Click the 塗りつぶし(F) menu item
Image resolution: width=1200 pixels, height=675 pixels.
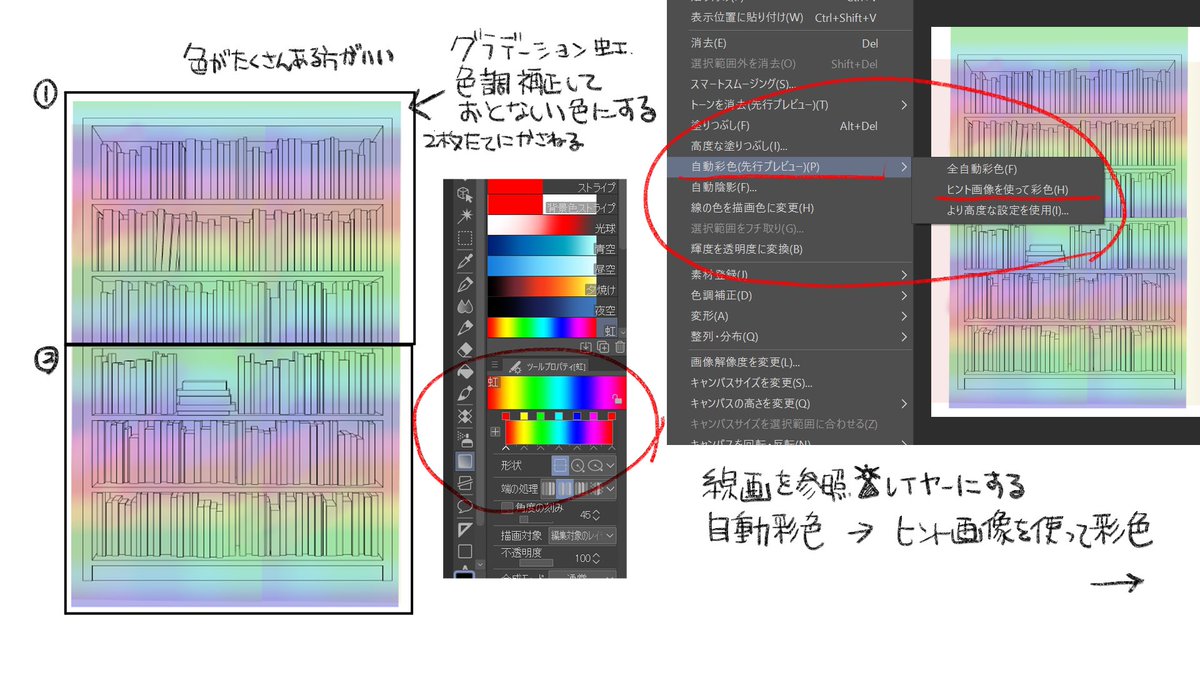click(x=790, y=126)
